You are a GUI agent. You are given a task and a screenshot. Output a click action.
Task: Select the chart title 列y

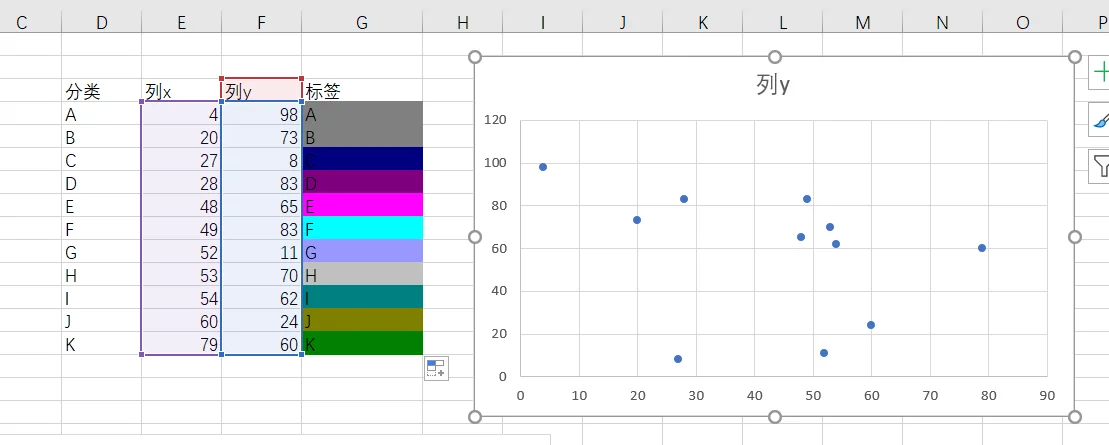pos(773,86)
